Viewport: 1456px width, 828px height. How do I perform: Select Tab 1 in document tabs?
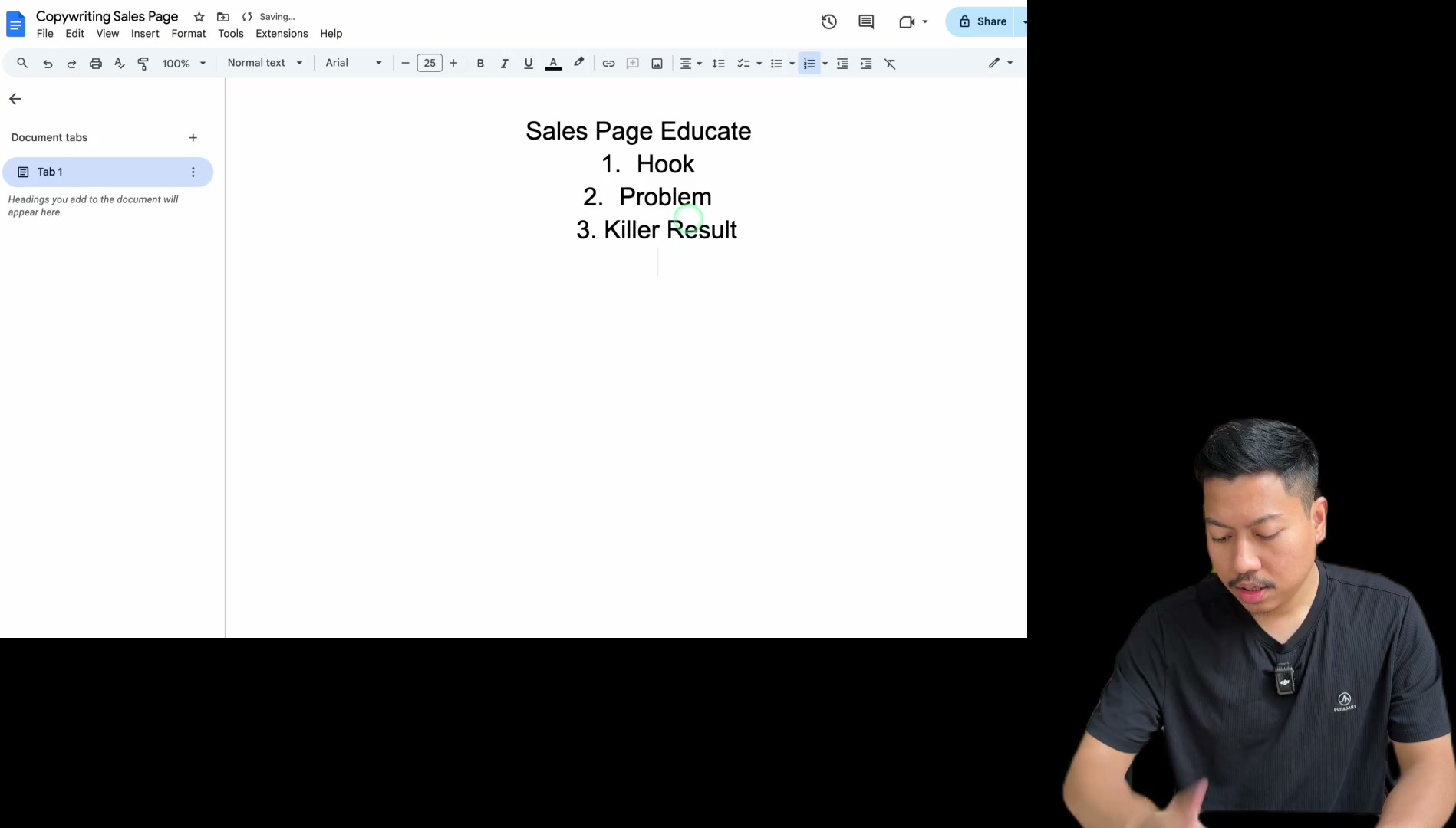(108, 172)
